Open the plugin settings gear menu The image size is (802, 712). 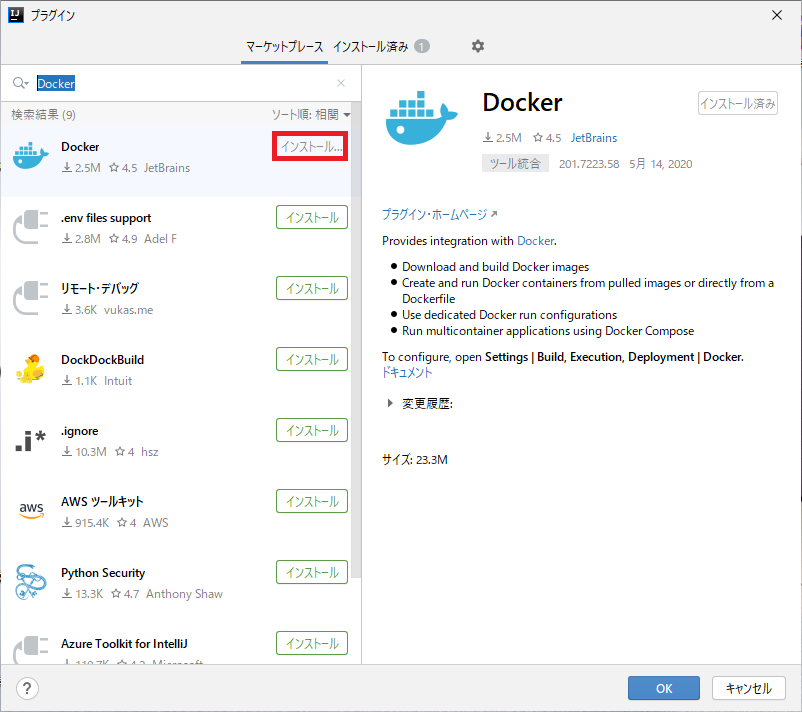tap(477, 46)
